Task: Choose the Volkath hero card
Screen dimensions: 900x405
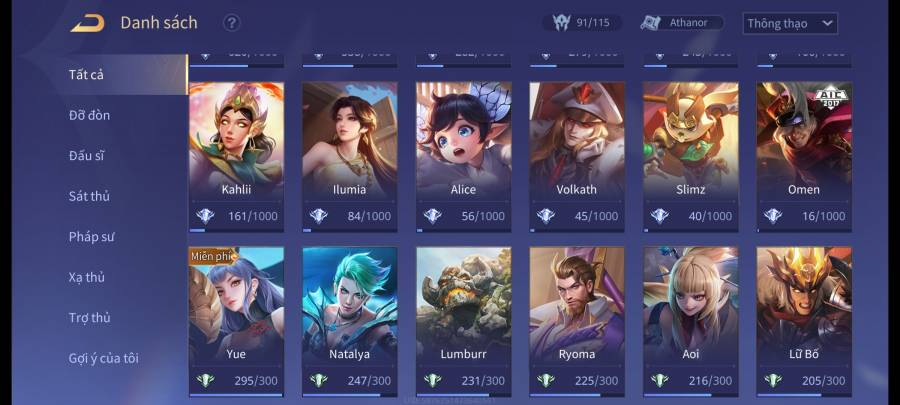Action: [x=577, y=157]
